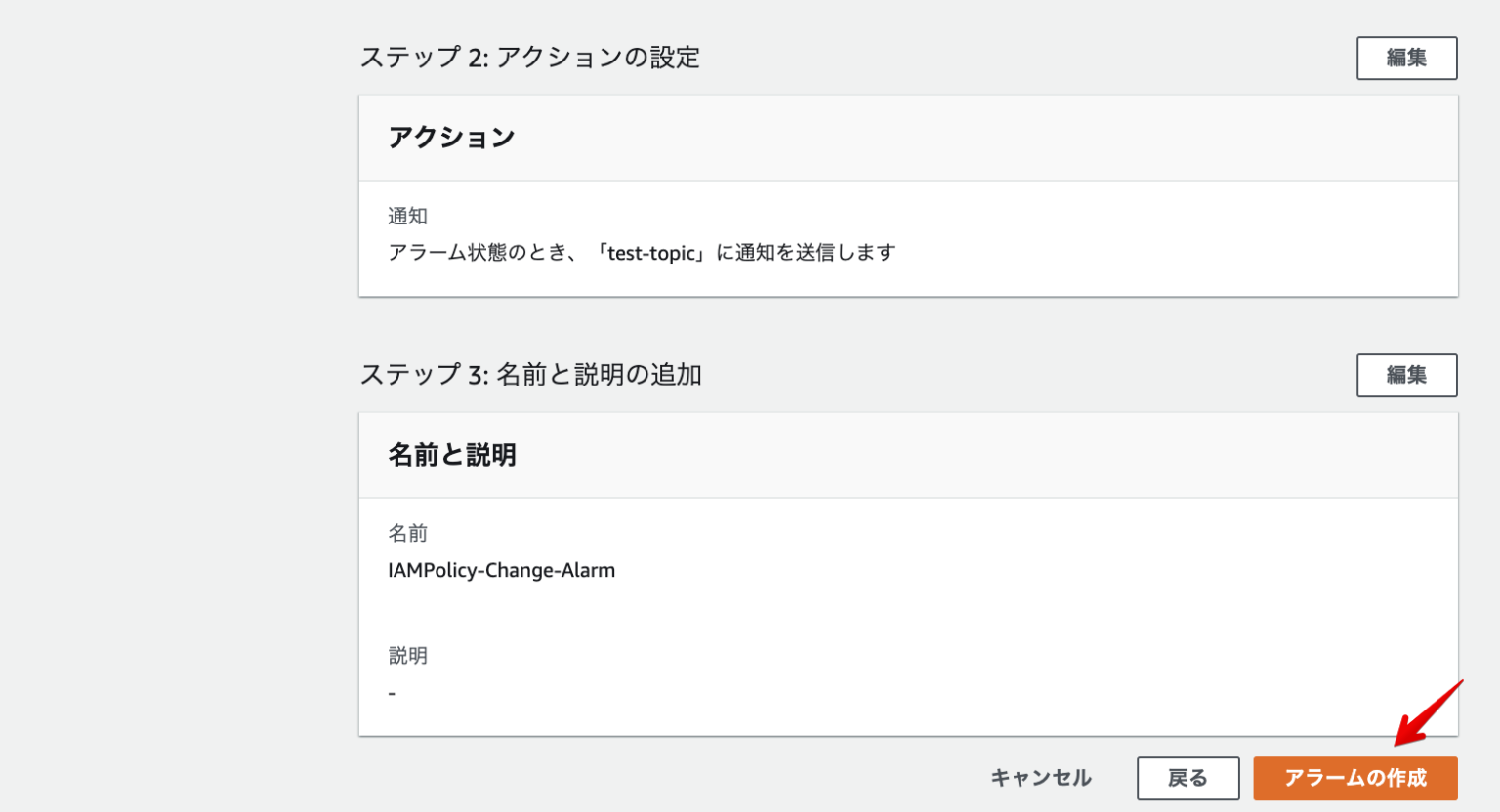Click the 通知 label in actions panel
1500x812 pixels.
tap(407, 216)
